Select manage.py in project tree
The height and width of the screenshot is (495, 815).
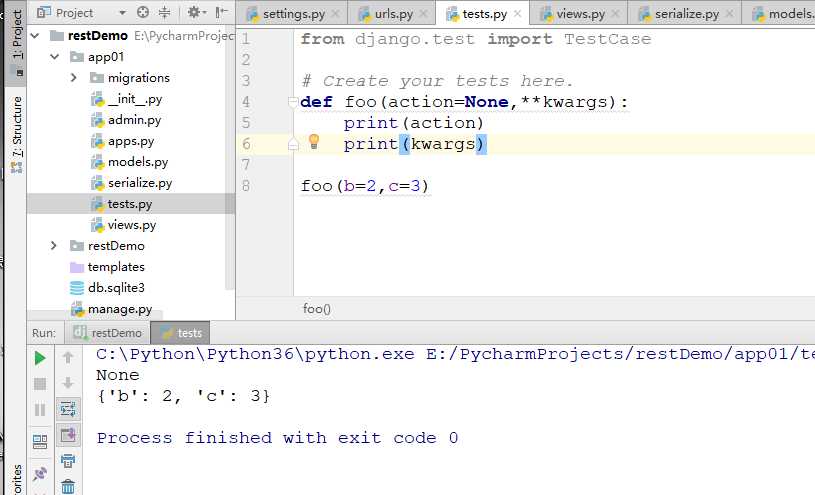pos(111,309)
